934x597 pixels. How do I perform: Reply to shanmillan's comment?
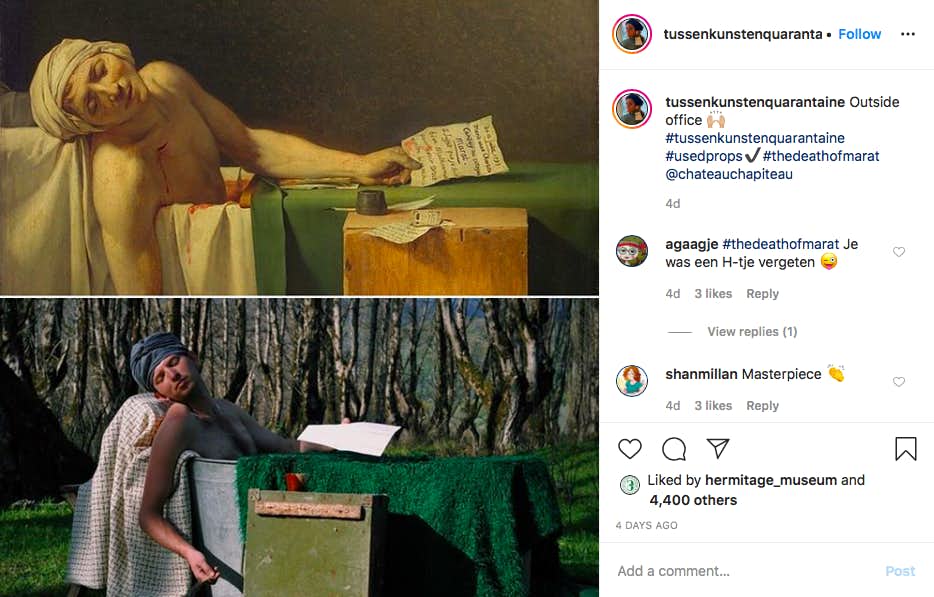point(762,406)
